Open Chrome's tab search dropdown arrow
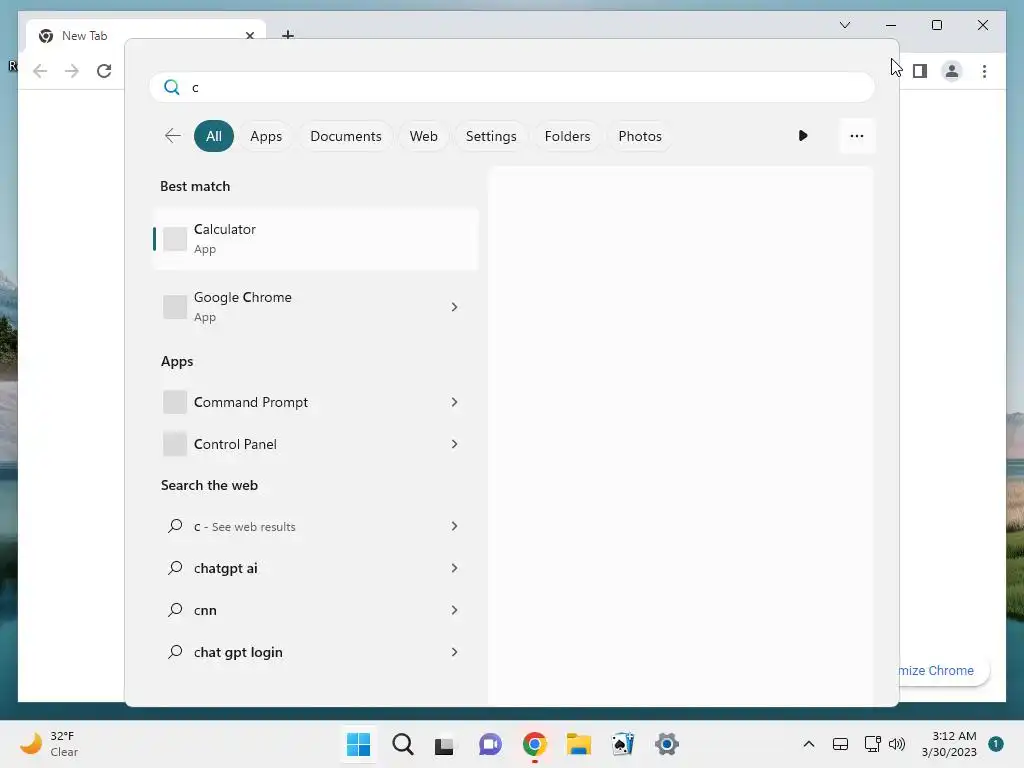Image resolution: width=1024 pixels, height=768 pixels. [845, 25]
